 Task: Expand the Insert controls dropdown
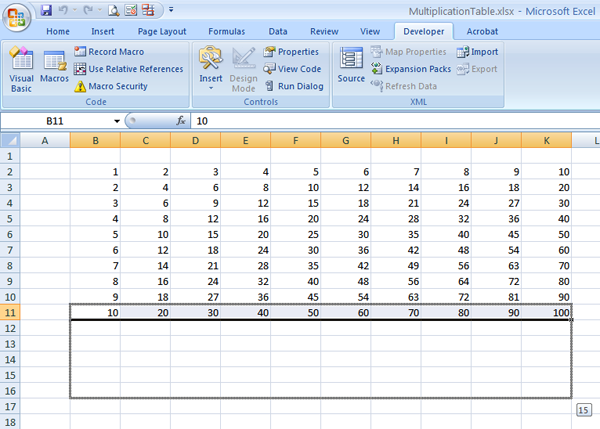point(210,88)
